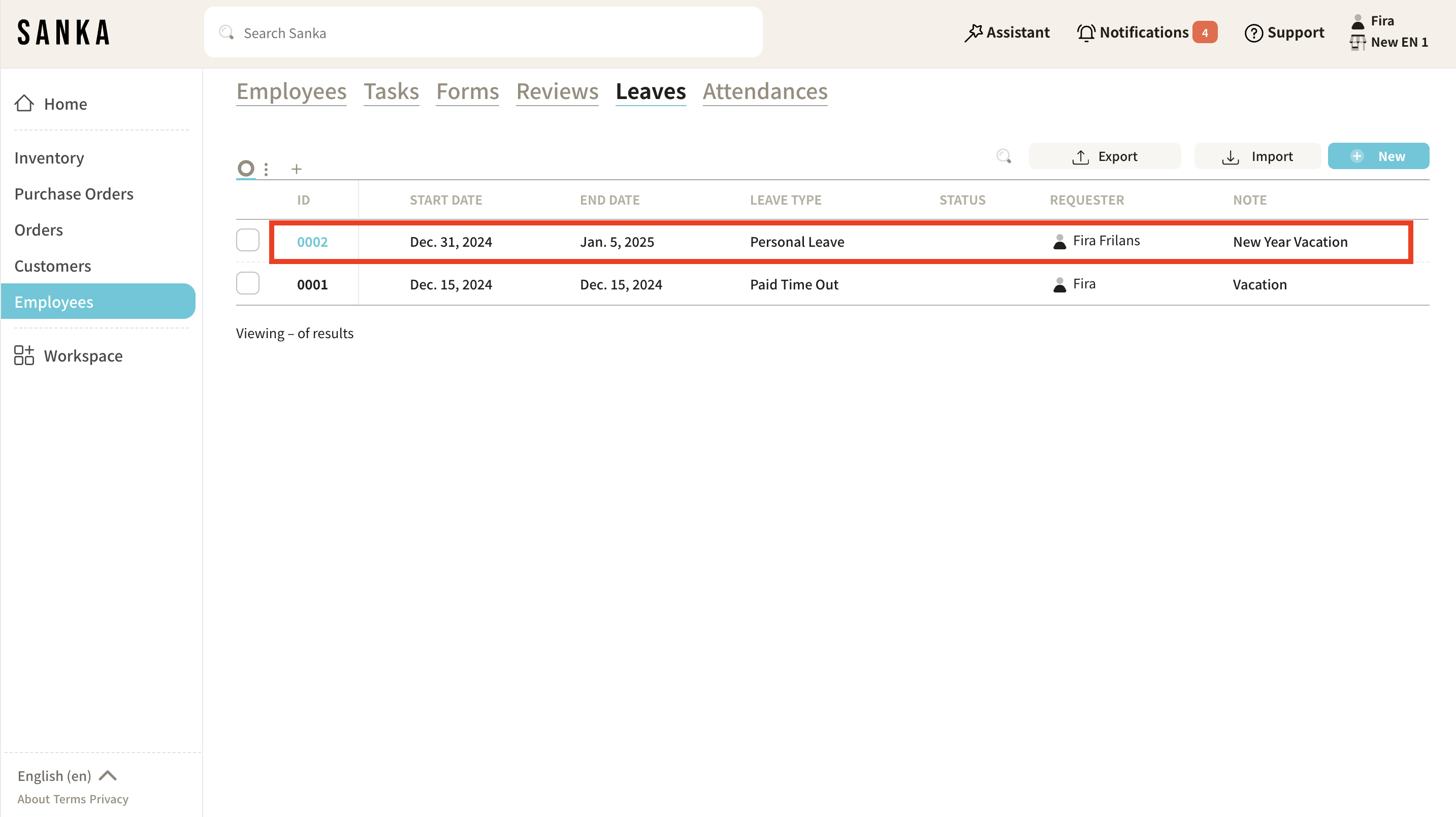Click the Support question mark icon

(1253, 33)
